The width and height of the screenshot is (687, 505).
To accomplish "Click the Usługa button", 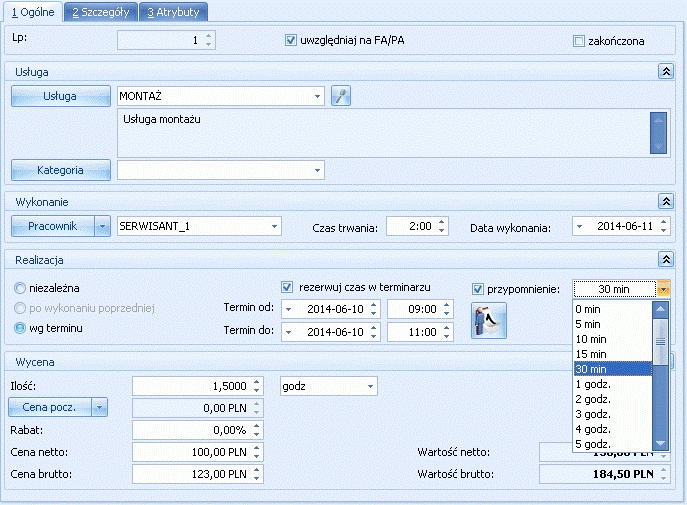I will click(60, 96).
